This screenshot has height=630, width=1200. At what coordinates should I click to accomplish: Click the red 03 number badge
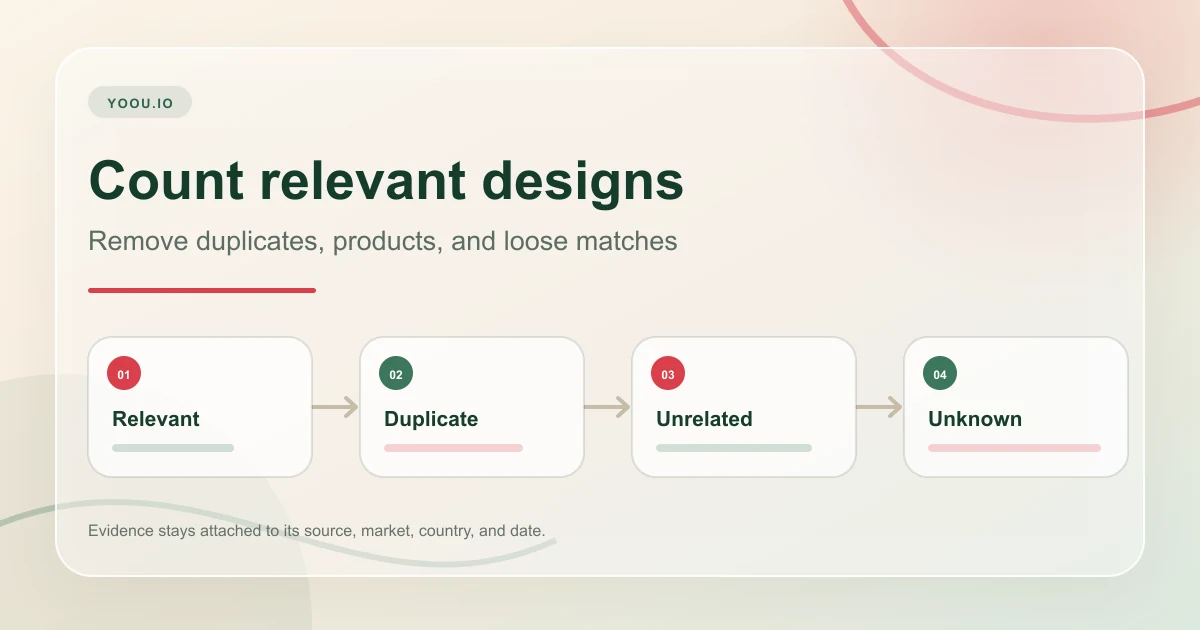click(x=668, y=374)
